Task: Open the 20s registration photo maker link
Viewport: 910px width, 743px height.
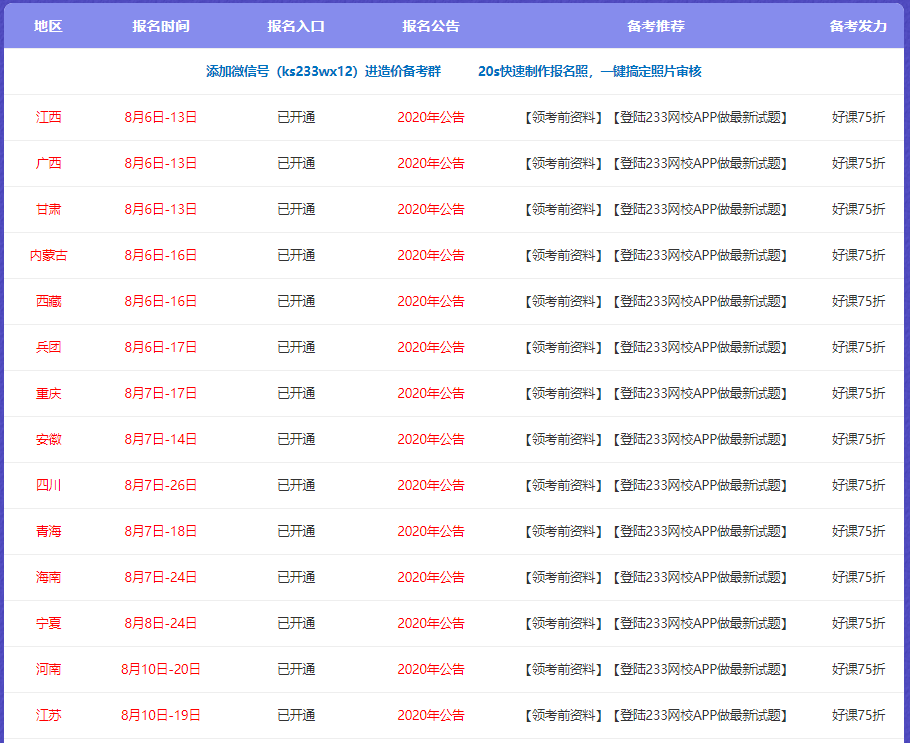Action: [x=590, y=71]
